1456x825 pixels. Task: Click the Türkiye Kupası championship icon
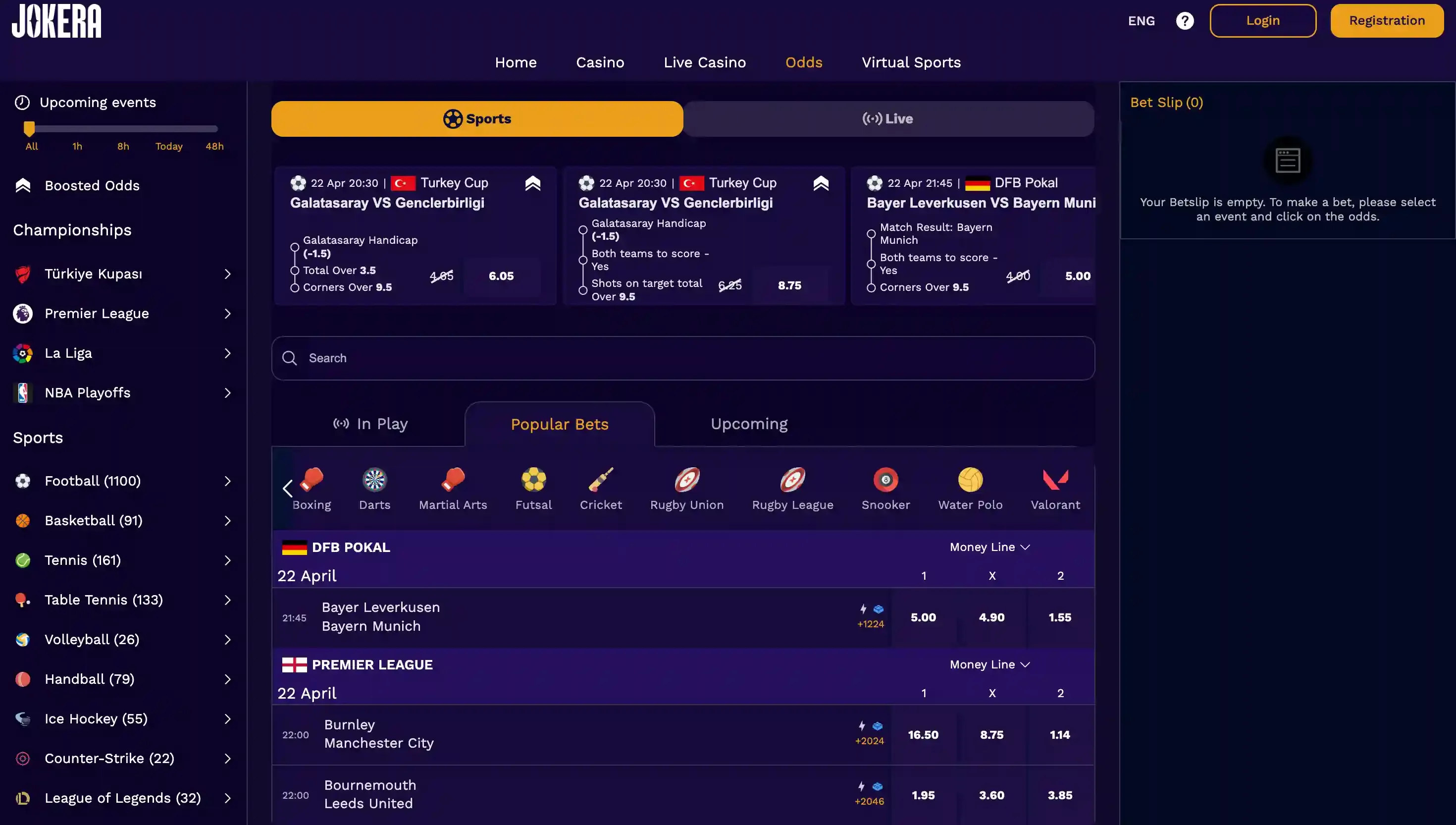tap(23, 274)
